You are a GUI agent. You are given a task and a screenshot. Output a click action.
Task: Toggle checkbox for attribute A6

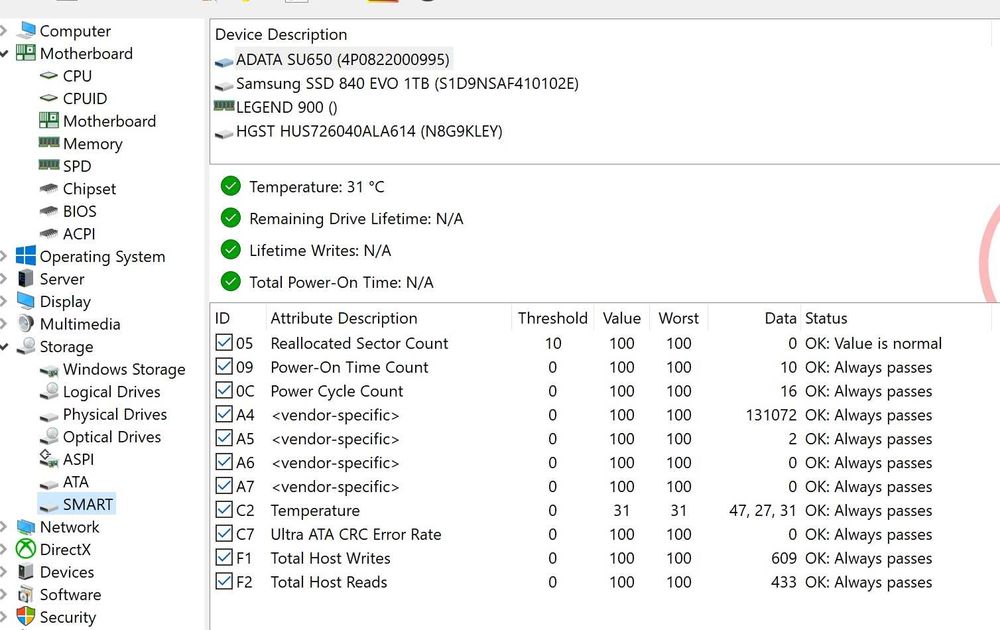pyautogui.click(x=224, y=462)
